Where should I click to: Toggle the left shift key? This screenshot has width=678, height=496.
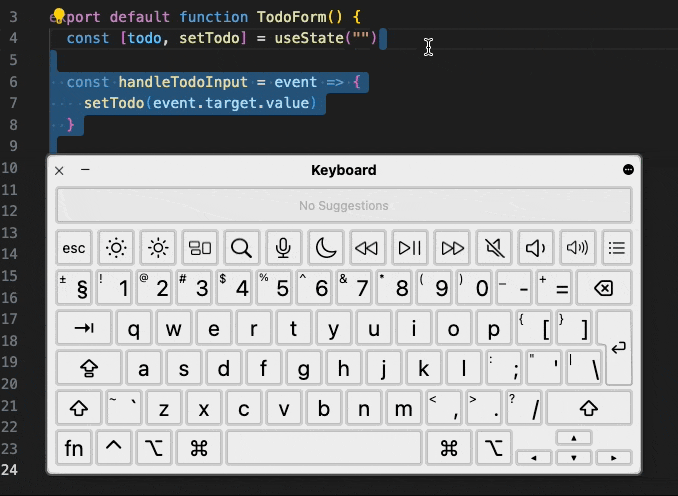(x=78, y=408)
